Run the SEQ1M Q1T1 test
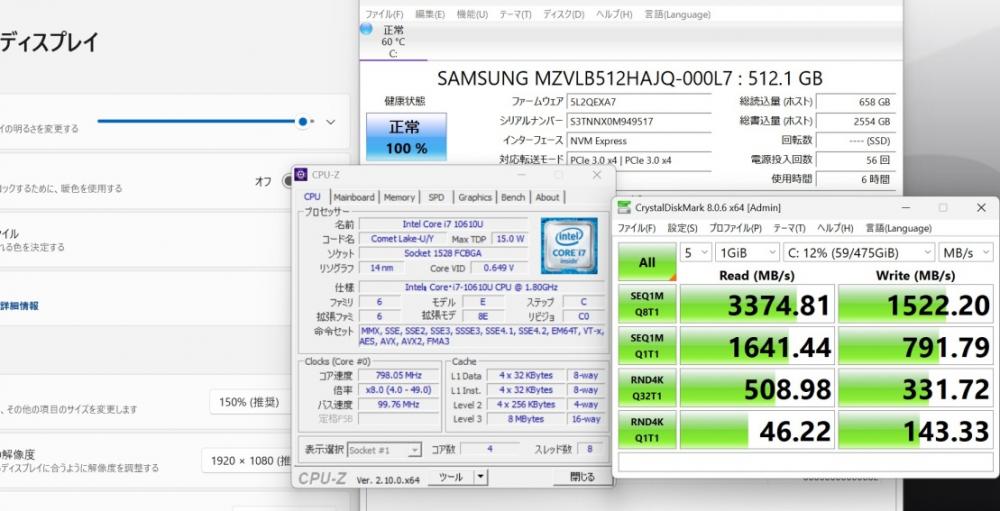This screenshot has height=511, width=1000. (647, 346)
